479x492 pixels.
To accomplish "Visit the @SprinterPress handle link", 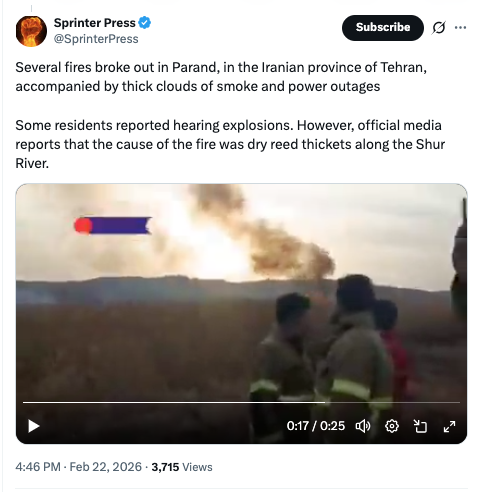I will click(x=96, y=39).
